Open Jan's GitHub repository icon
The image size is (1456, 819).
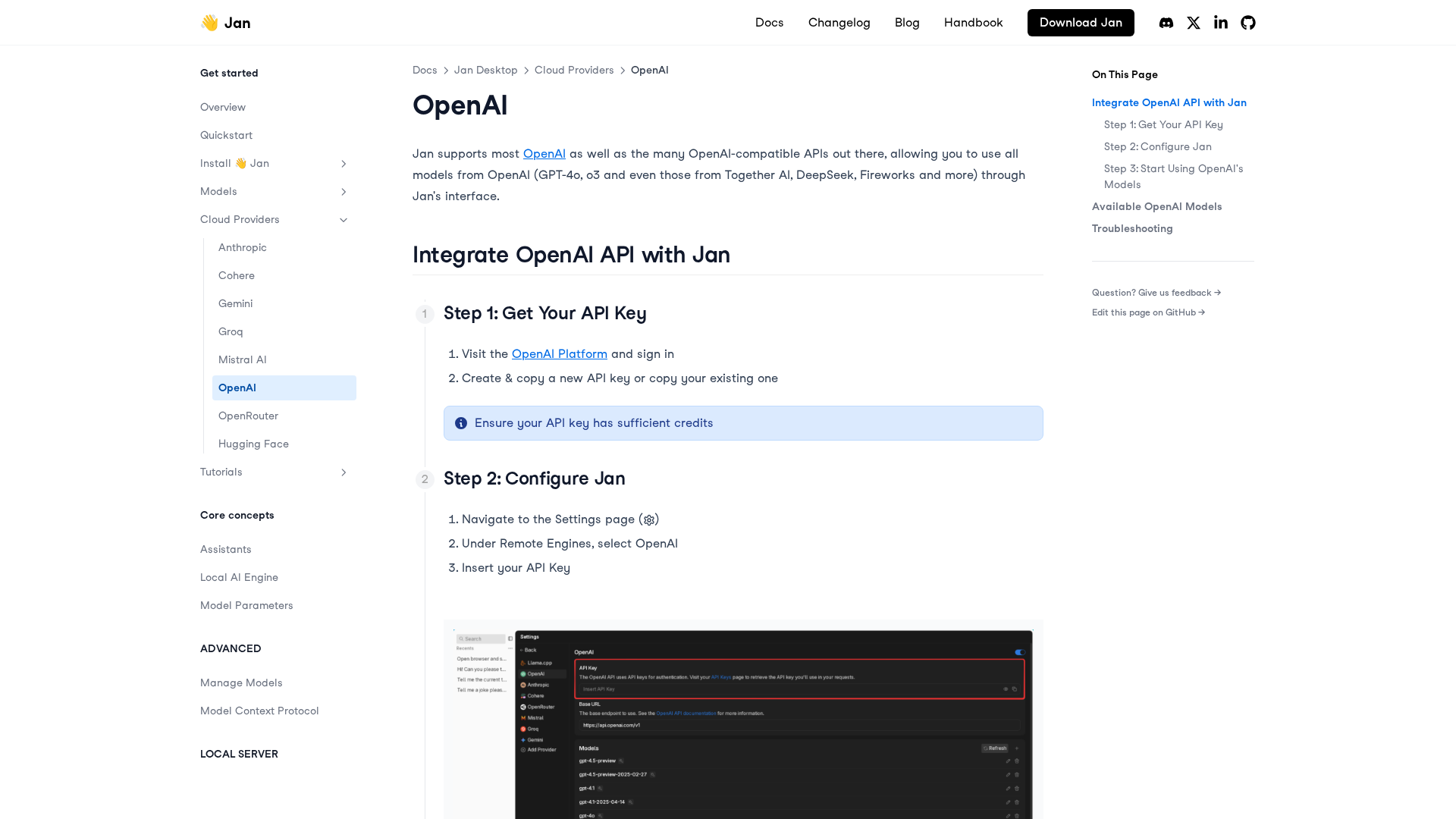pos(1248,23)
